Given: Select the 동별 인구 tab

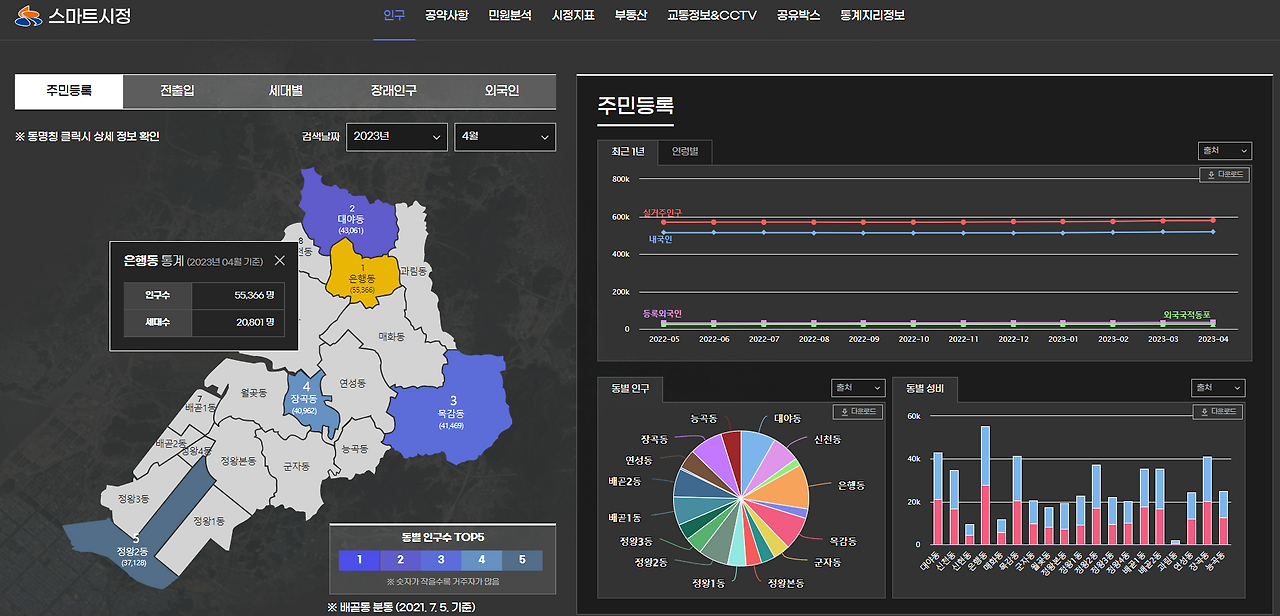Looking at the screenshot, I should [x=630, y=388].
